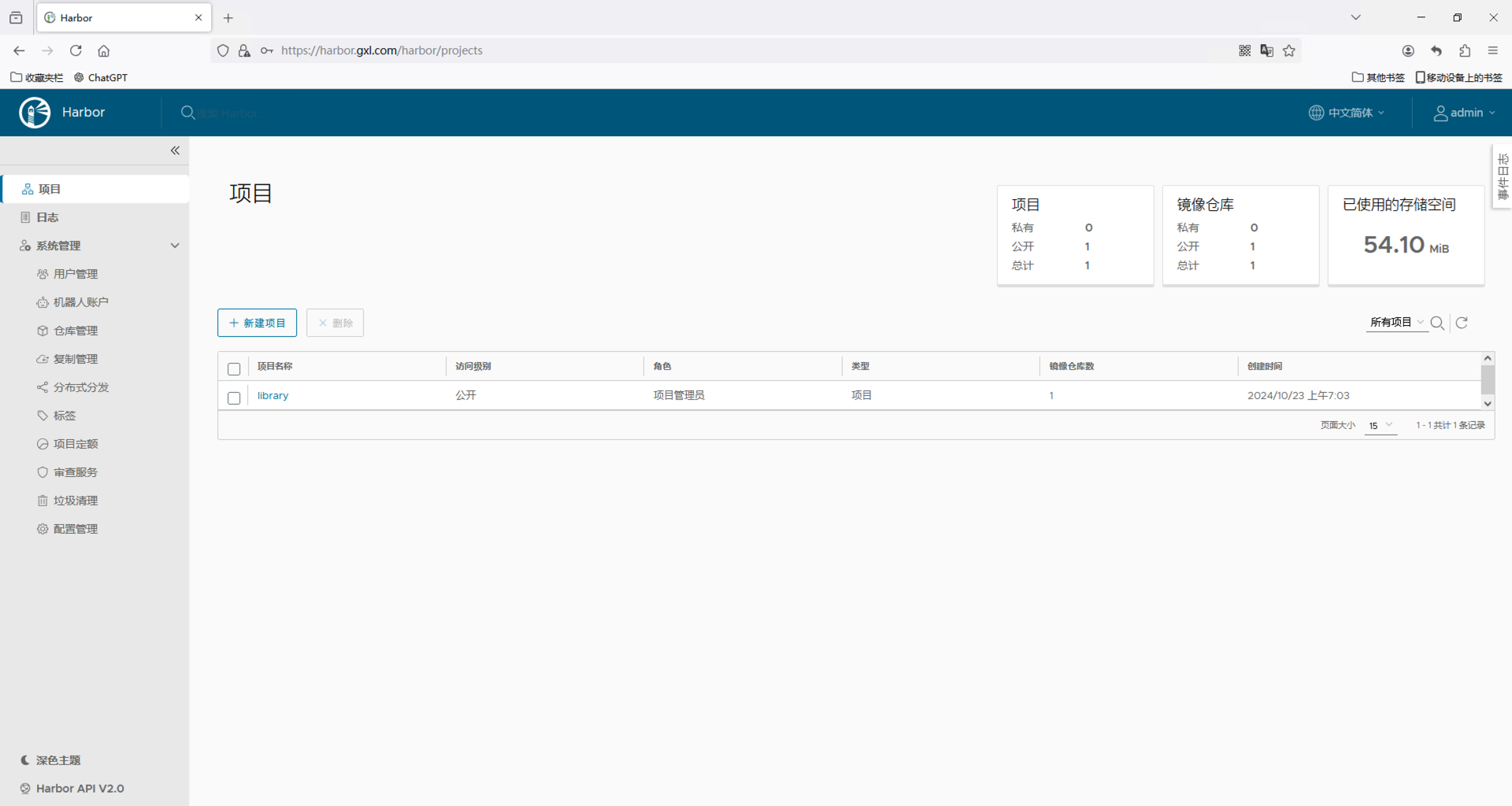This screenshot has width=1512, height=806.
Task: Open 移动设备上的书签 folder
Action: [1459, 77]
